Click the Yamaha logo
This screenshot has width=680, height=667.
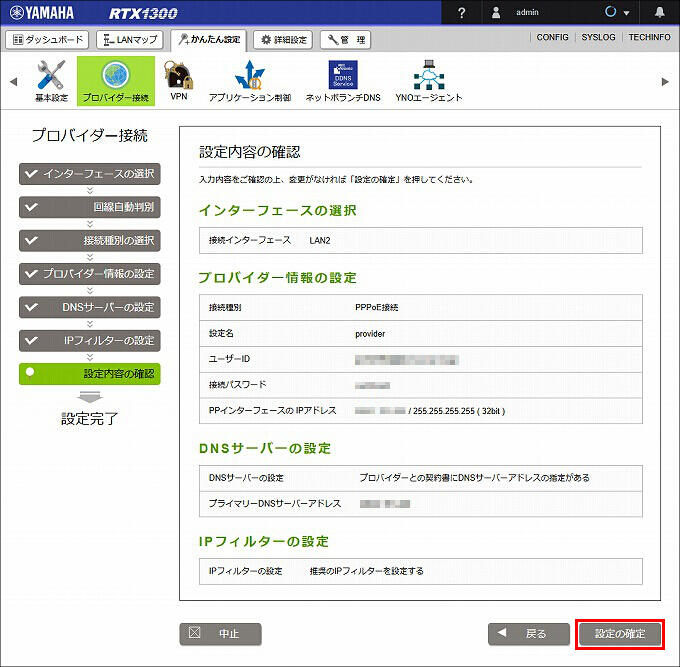(42, 13)
